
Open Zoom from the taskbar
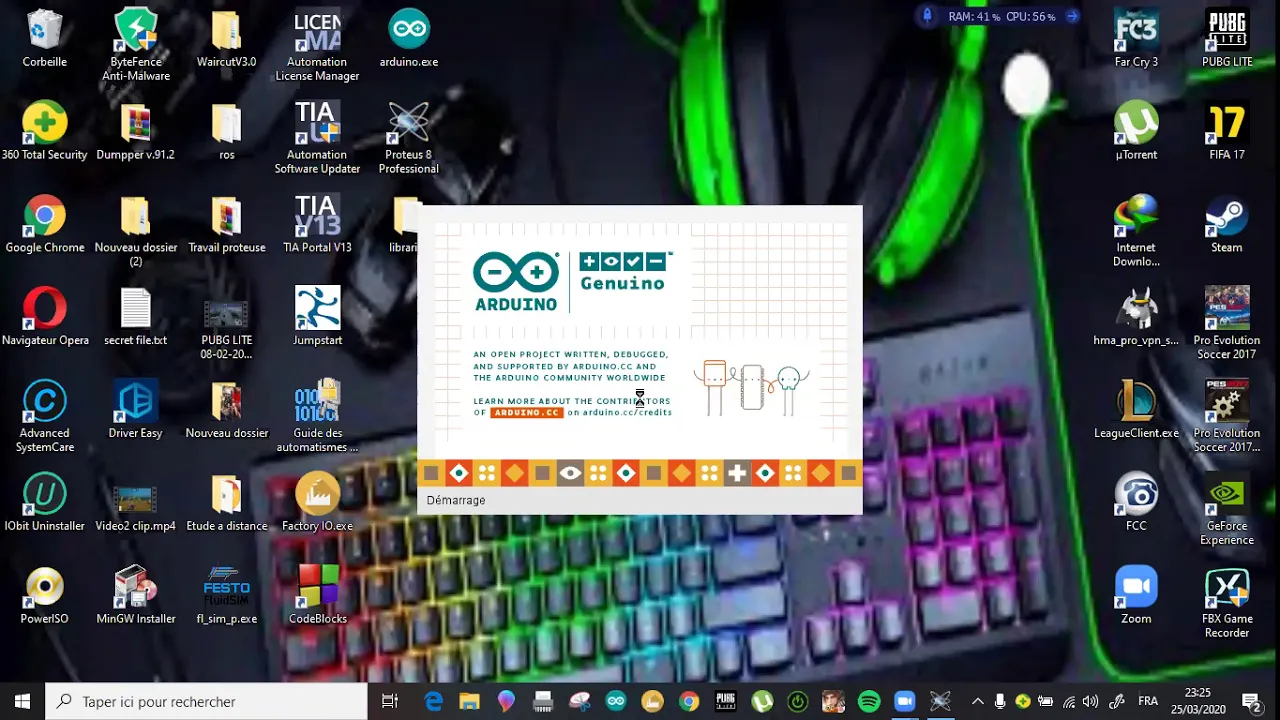point(905,702)
